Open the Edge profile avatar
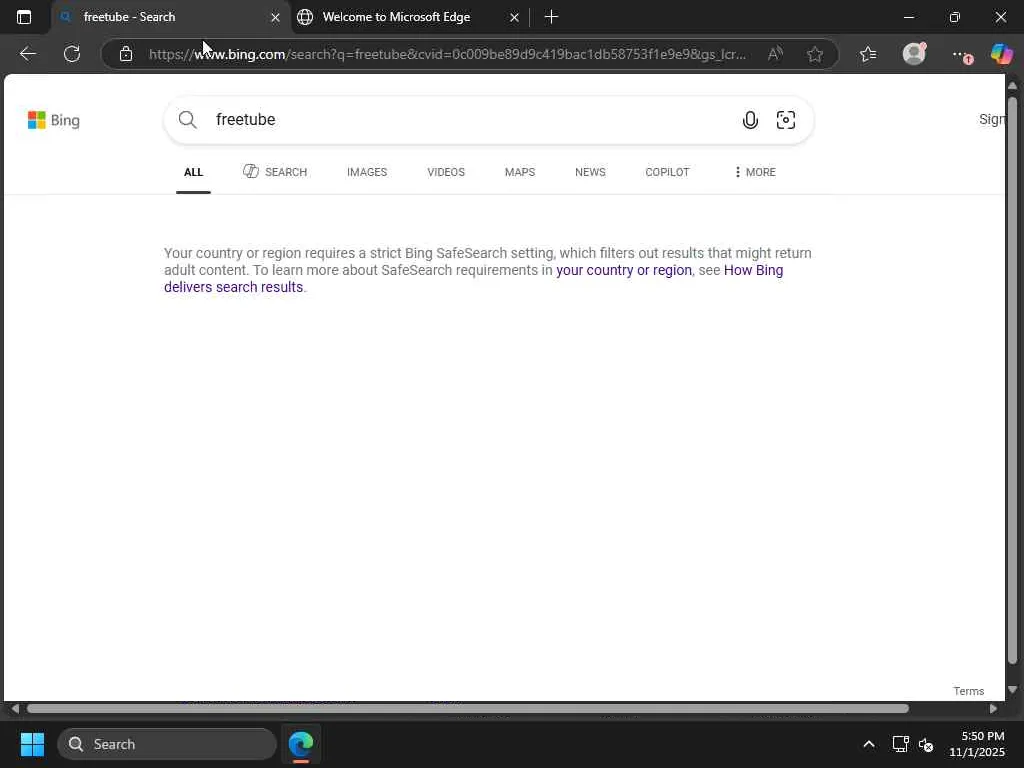Viewport: 1024px width, 768px height. [x=914, y=53]
